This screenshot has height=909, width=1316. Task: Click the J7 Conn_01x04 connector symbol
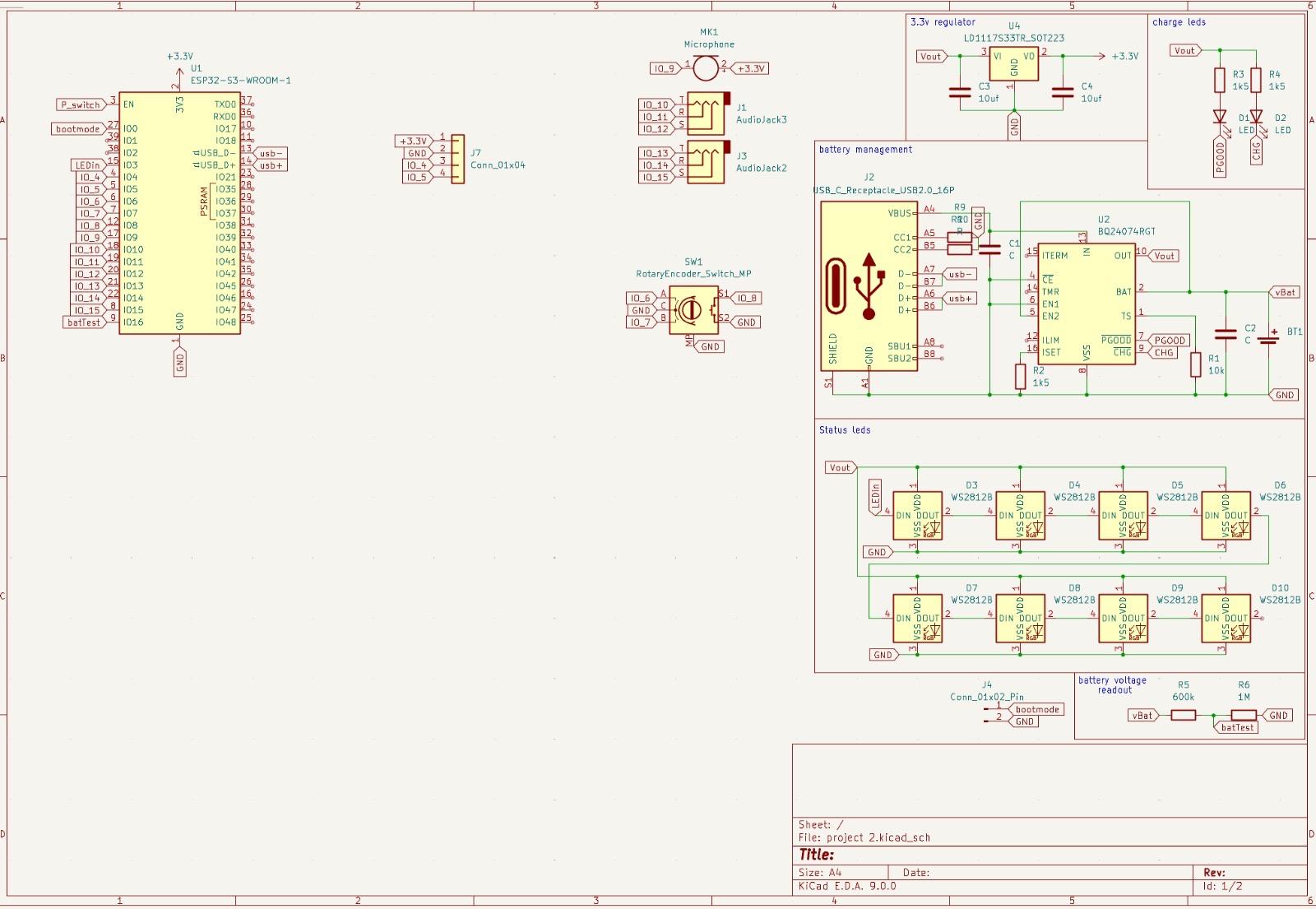[x=457, y=159]
